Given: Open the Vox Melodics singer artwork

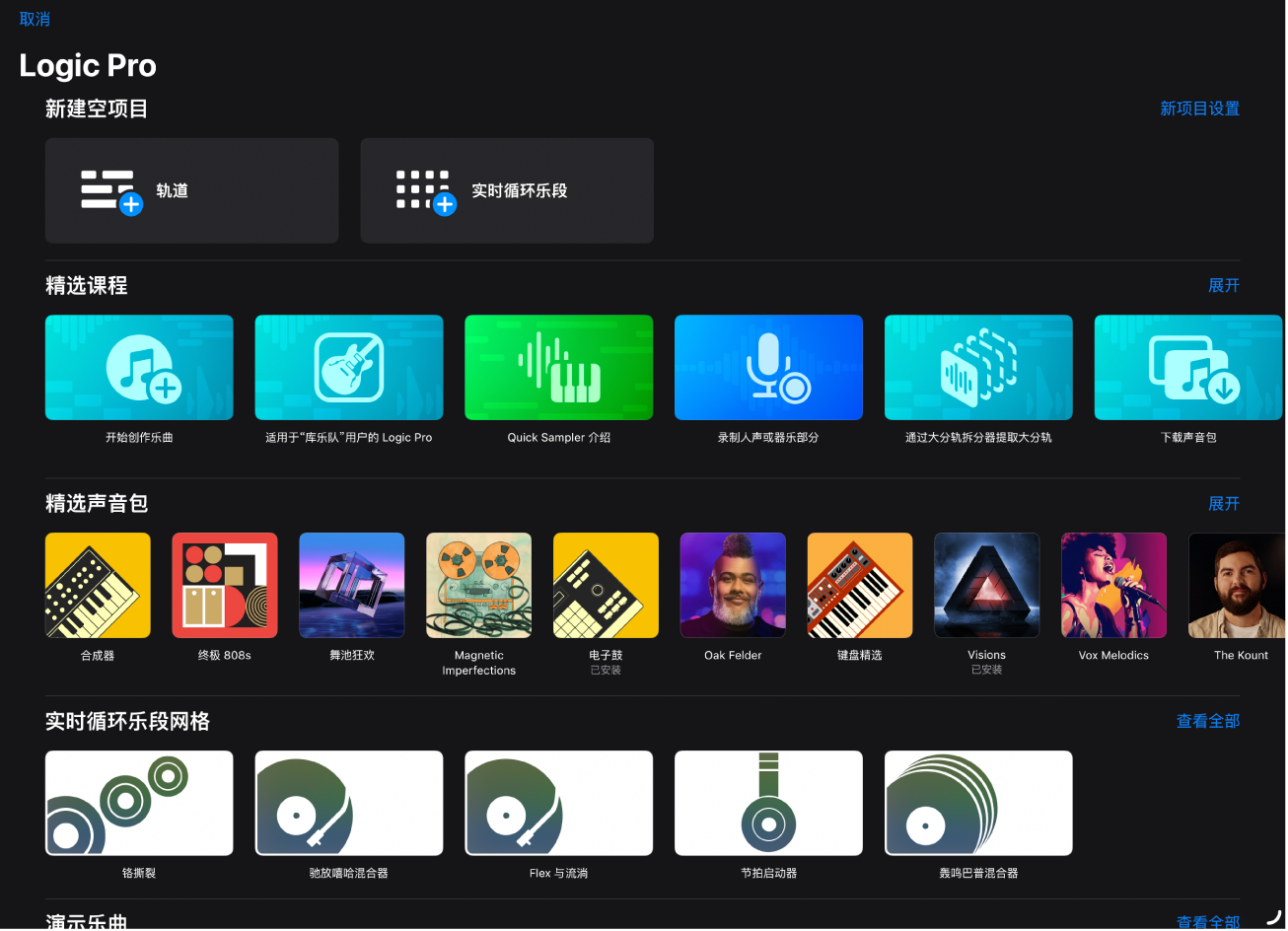Looking at the screenshot, I should (1114, 586).
